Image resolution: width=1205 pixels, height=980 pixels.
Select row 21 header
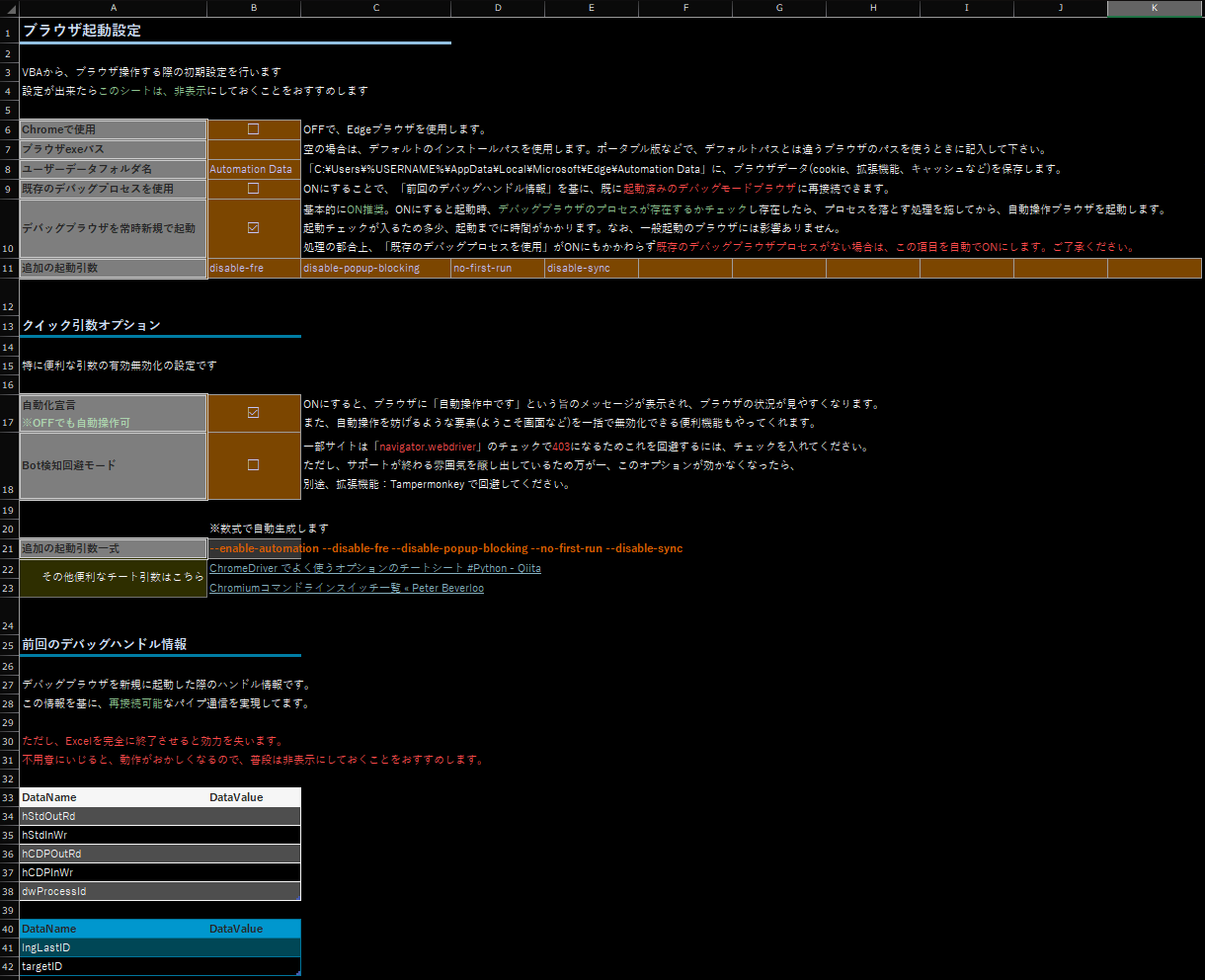(9, 548)
